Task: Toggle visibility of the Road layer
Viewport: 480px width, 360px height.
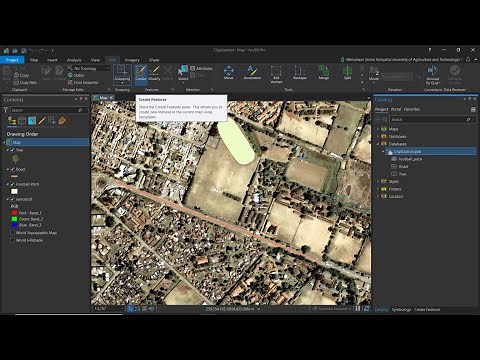Action: pyautogui.click(x=12, y=169)
